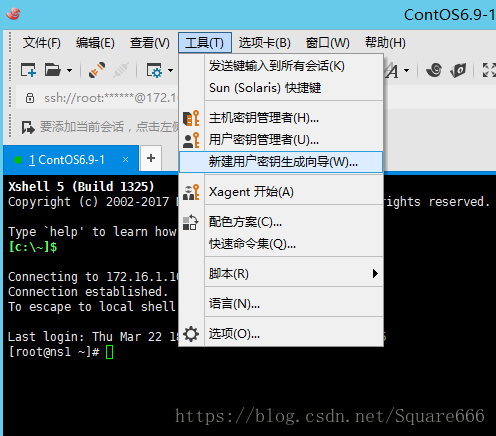Click the green status dot on session tab
Image resolution: width=496 pixels, height=436 pixels.
[18, 160]
